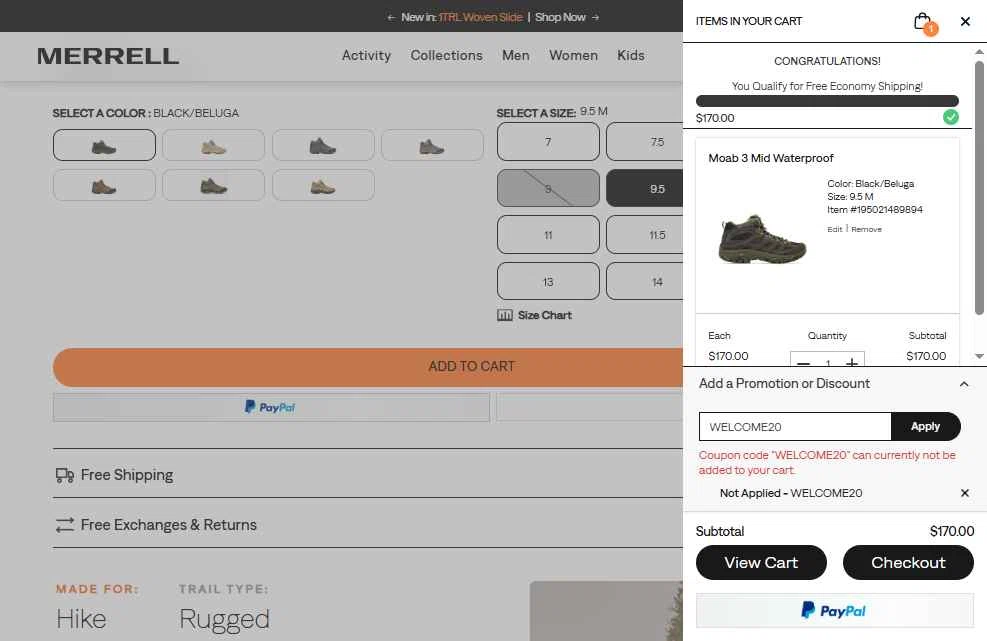Choose size 7.5
987x641 pixels.
point(645,142)
